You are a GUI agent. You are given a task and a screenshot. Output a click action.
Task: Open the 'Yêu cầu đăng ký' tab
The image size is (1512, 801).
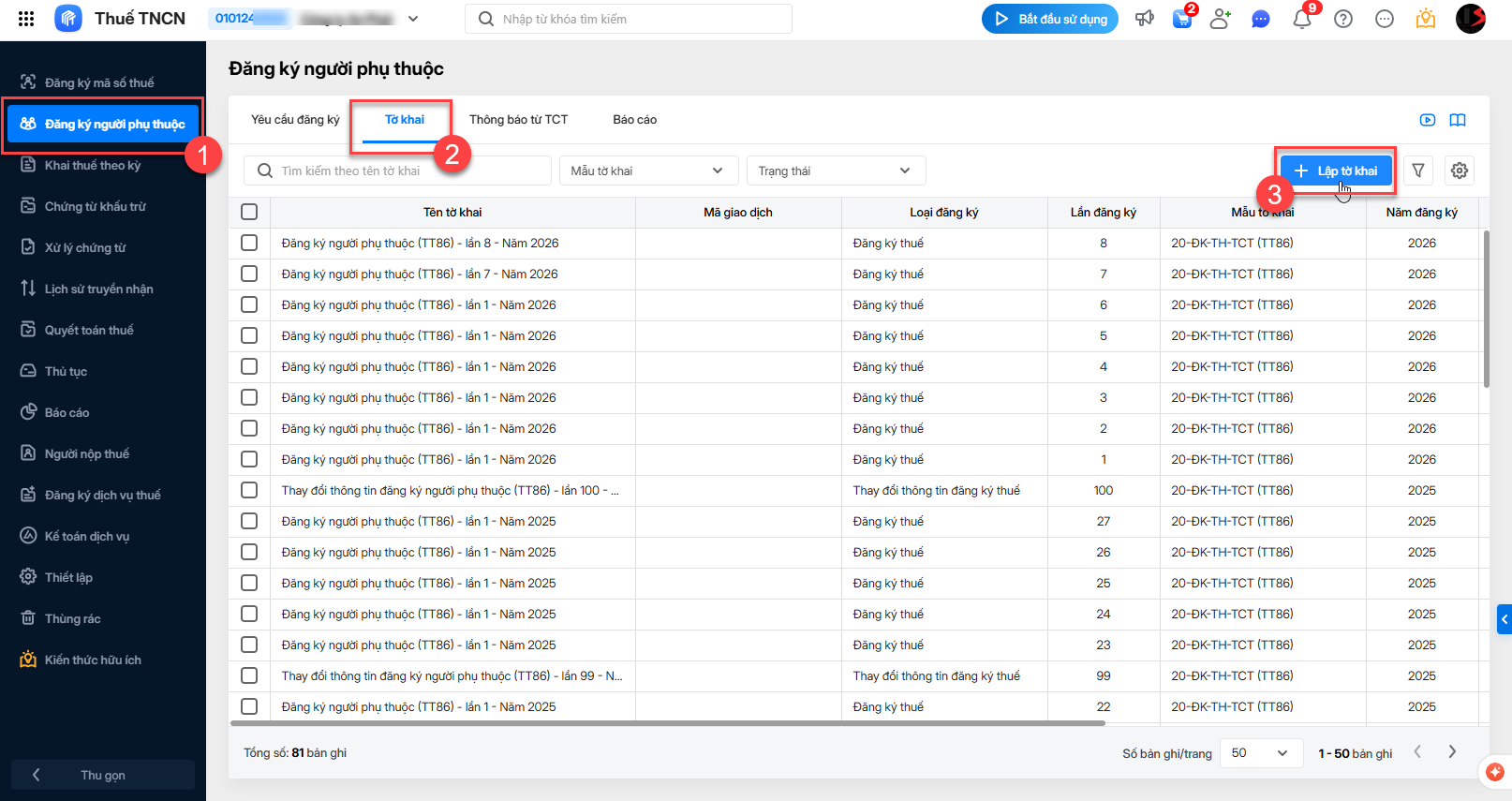tap(295, 120)
